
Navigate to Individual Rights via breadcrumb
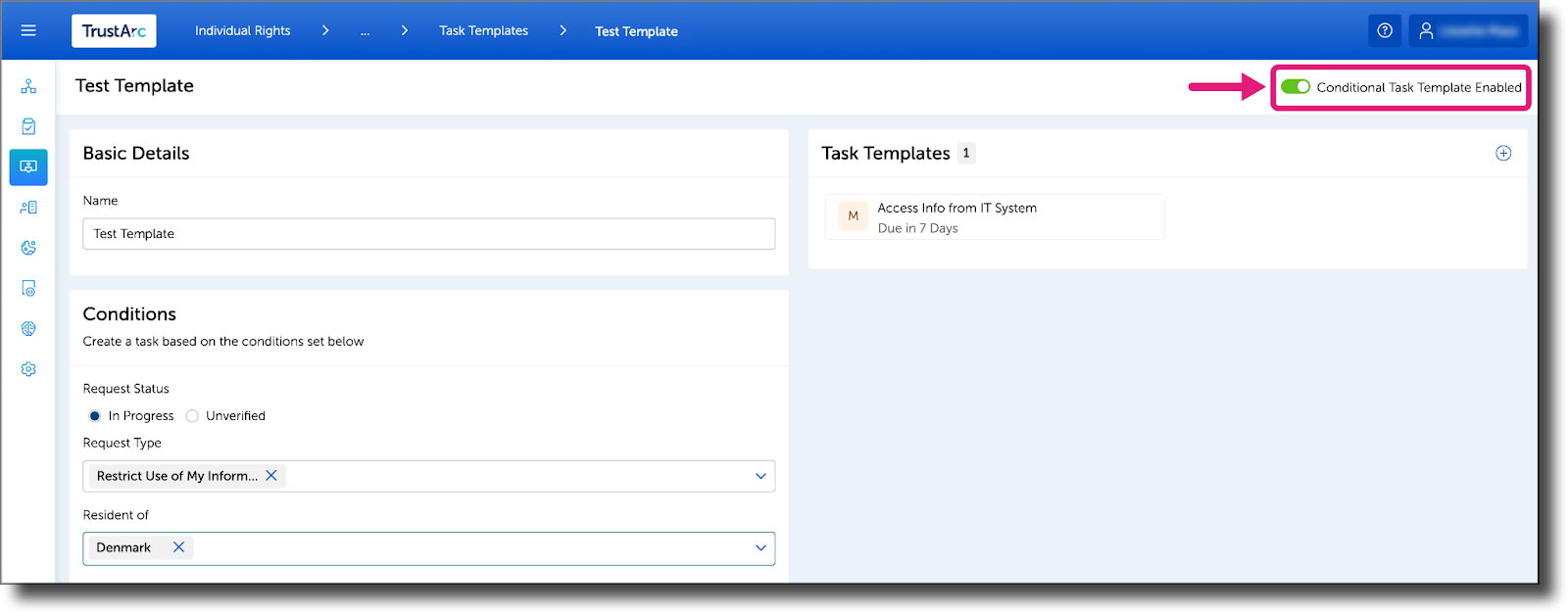tap(242, 30)
